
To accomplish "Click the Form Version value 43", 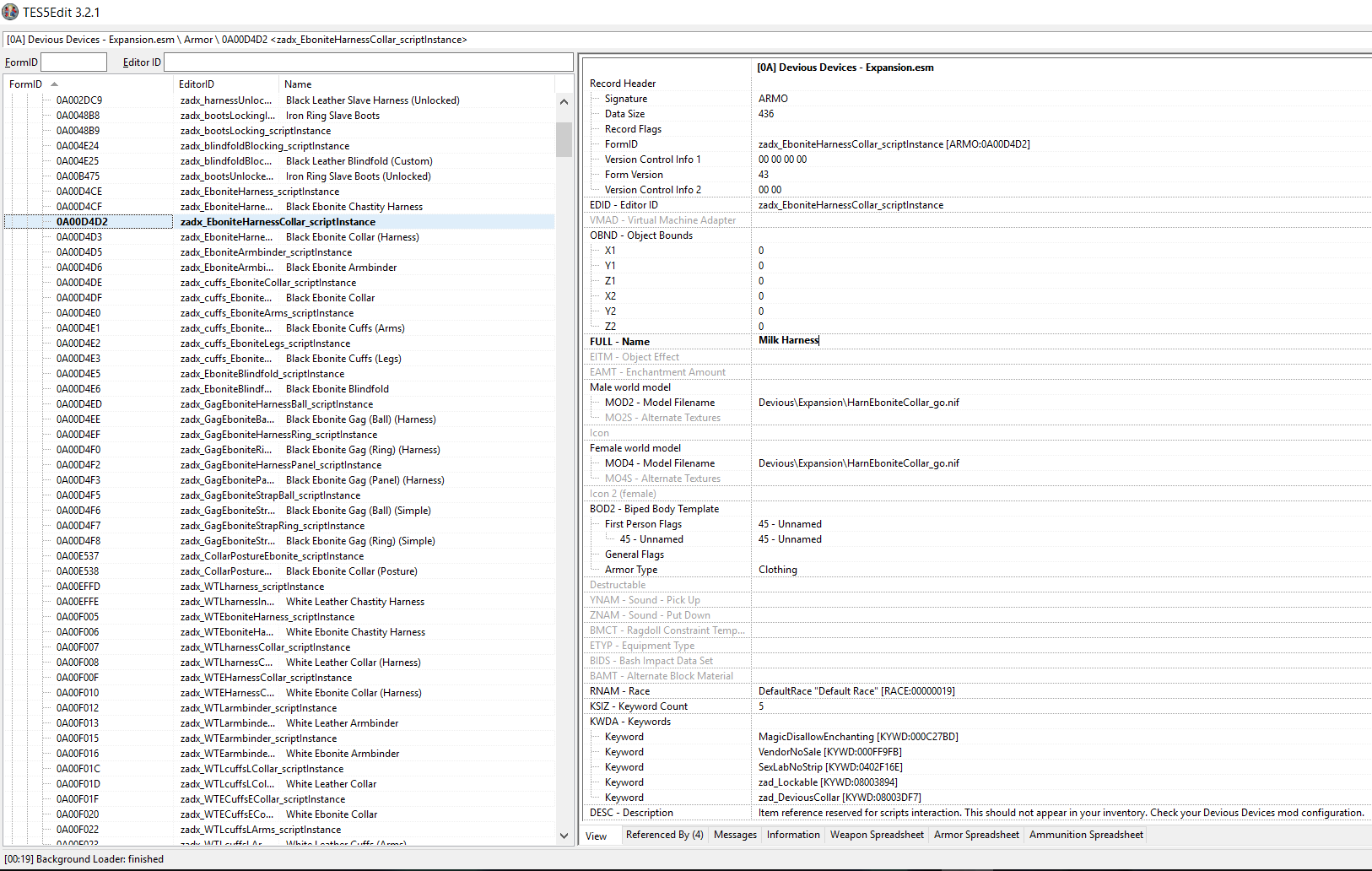I will 763,175.
